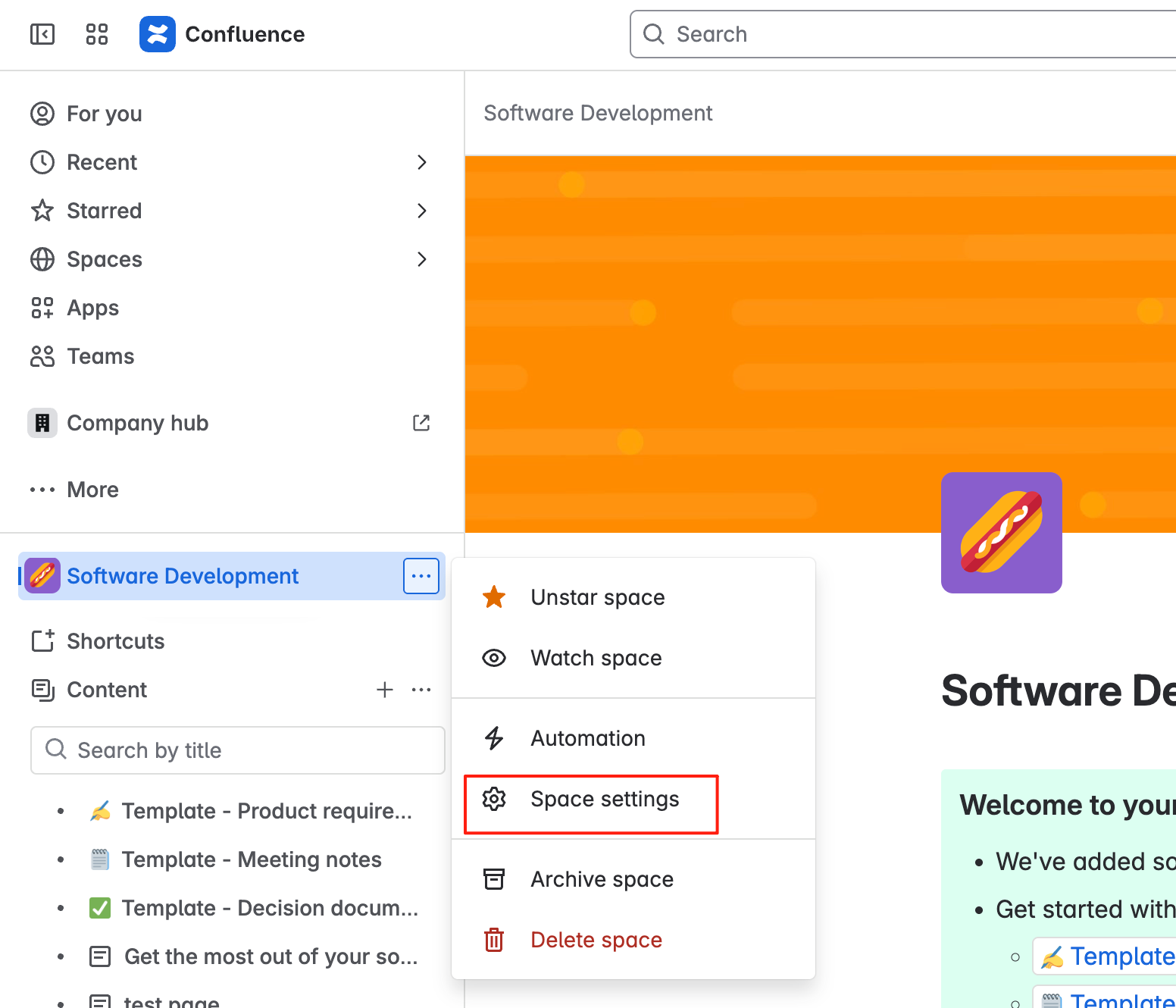
Task: Click the search field in the top bar
Action: [903, 34]
